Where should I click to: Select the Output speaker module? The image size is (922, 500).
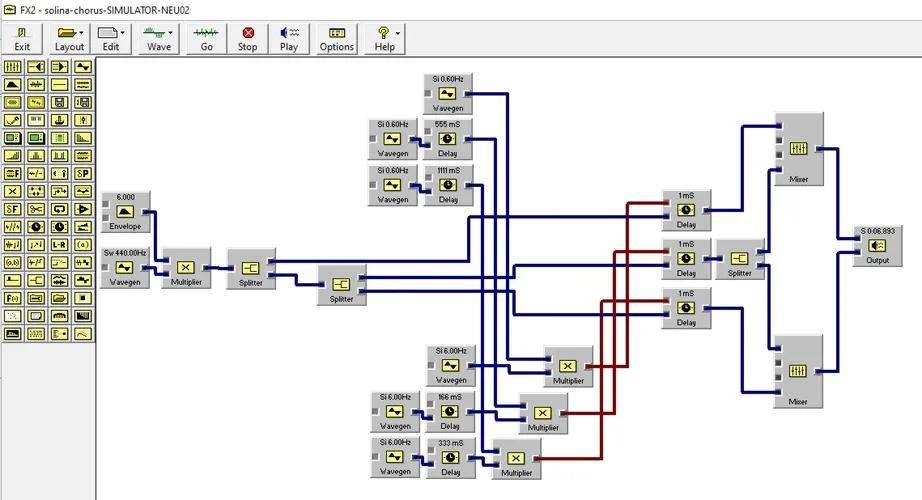(877, 246)
